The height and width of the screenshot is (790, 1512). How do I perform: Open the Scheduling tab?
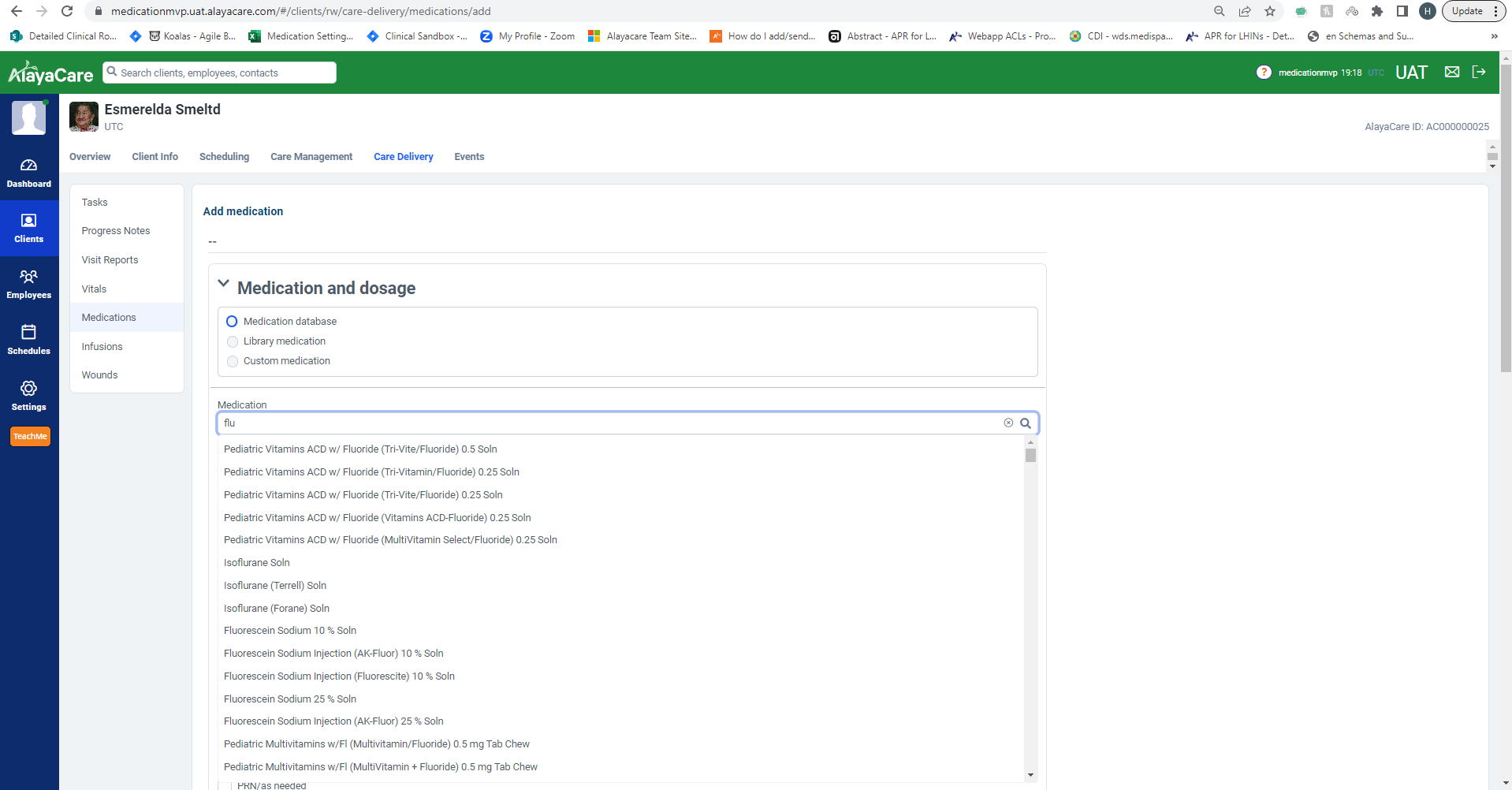click(224, 157)
